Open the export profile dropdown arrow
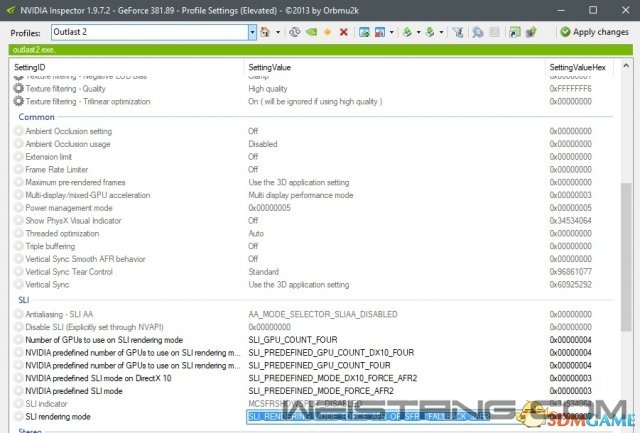The width and height of the screenshot is (640, 433). click(x=418, y=32)
